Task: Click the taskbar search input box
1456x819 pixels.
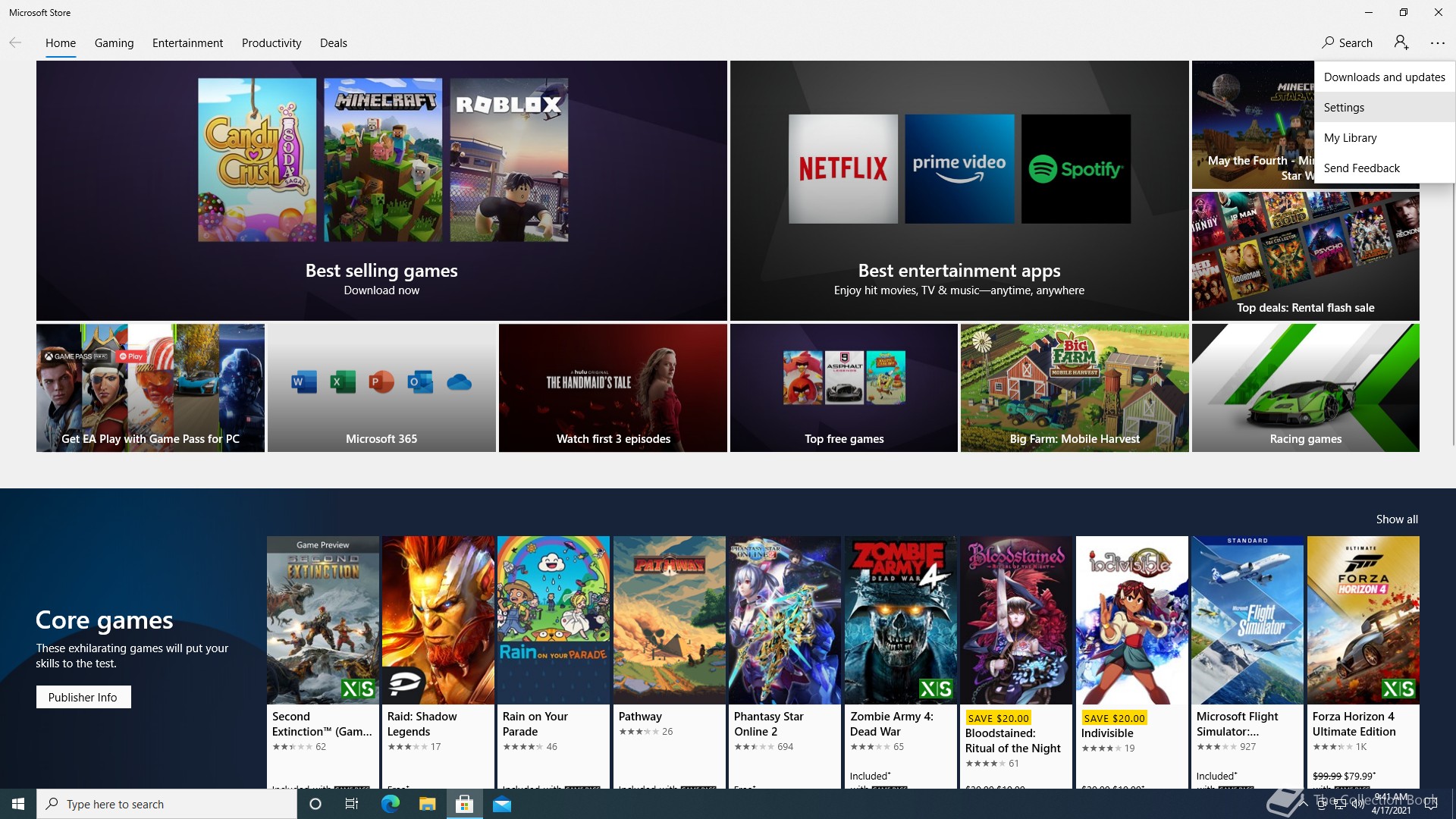Action: [167, 804]
